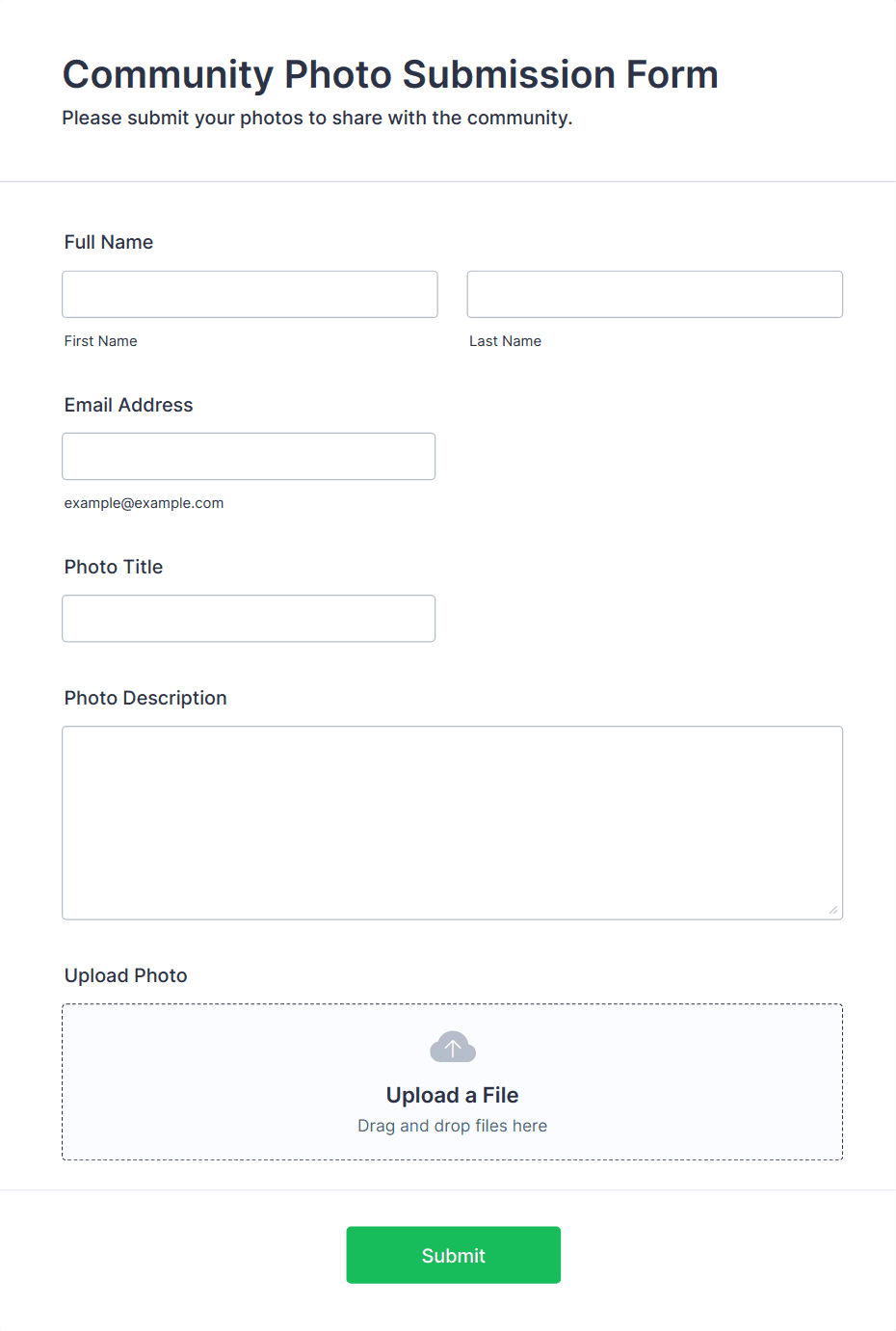Click the Email Address label
The width and height of the screenshot is (896, 1331).
[128, 405]
